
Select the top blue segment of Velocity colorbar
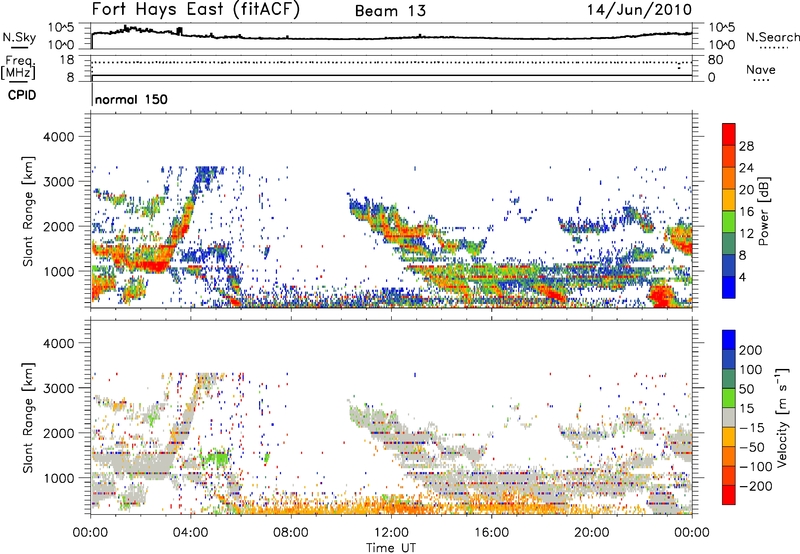[x=729, y=340]
